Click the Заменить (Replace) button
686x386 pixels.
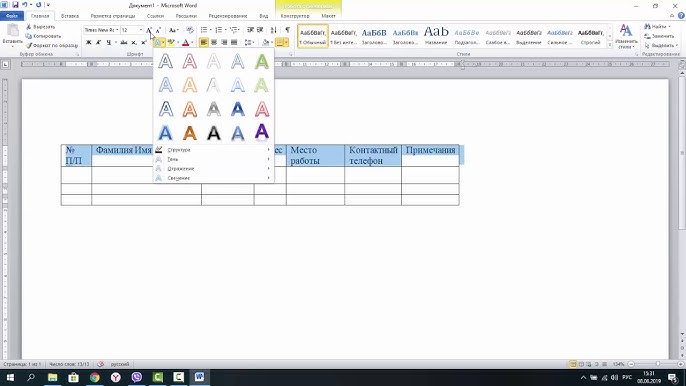point(659,36)
